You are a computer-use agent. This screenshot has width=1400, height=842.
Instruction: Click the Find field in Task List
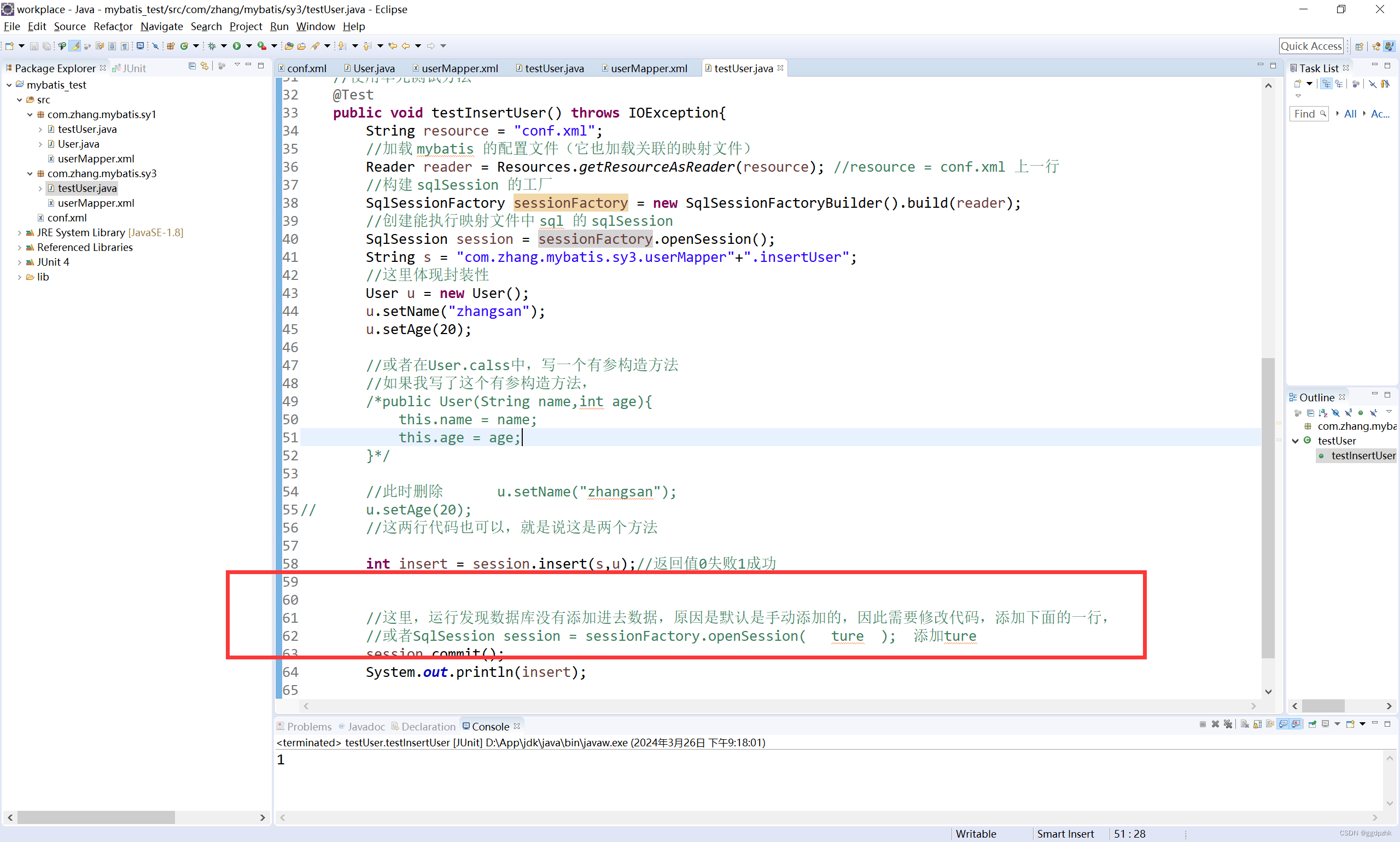click(x=1309, y=114)
